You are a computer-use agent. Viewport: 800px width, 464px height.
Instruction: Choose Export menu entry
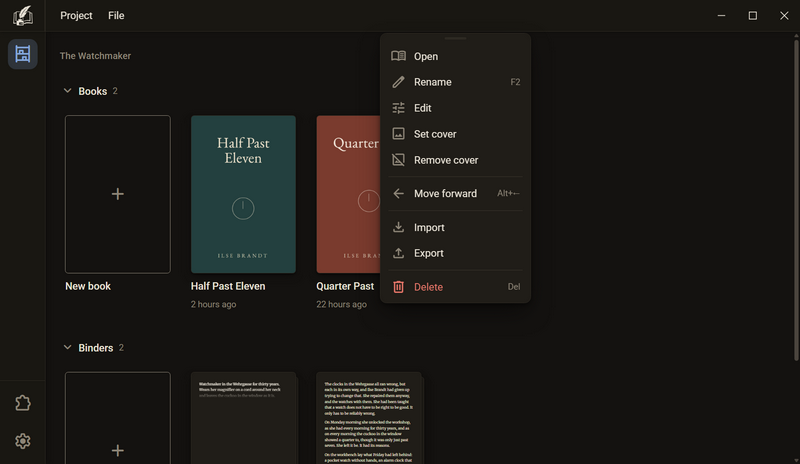(x=456, y=253)
